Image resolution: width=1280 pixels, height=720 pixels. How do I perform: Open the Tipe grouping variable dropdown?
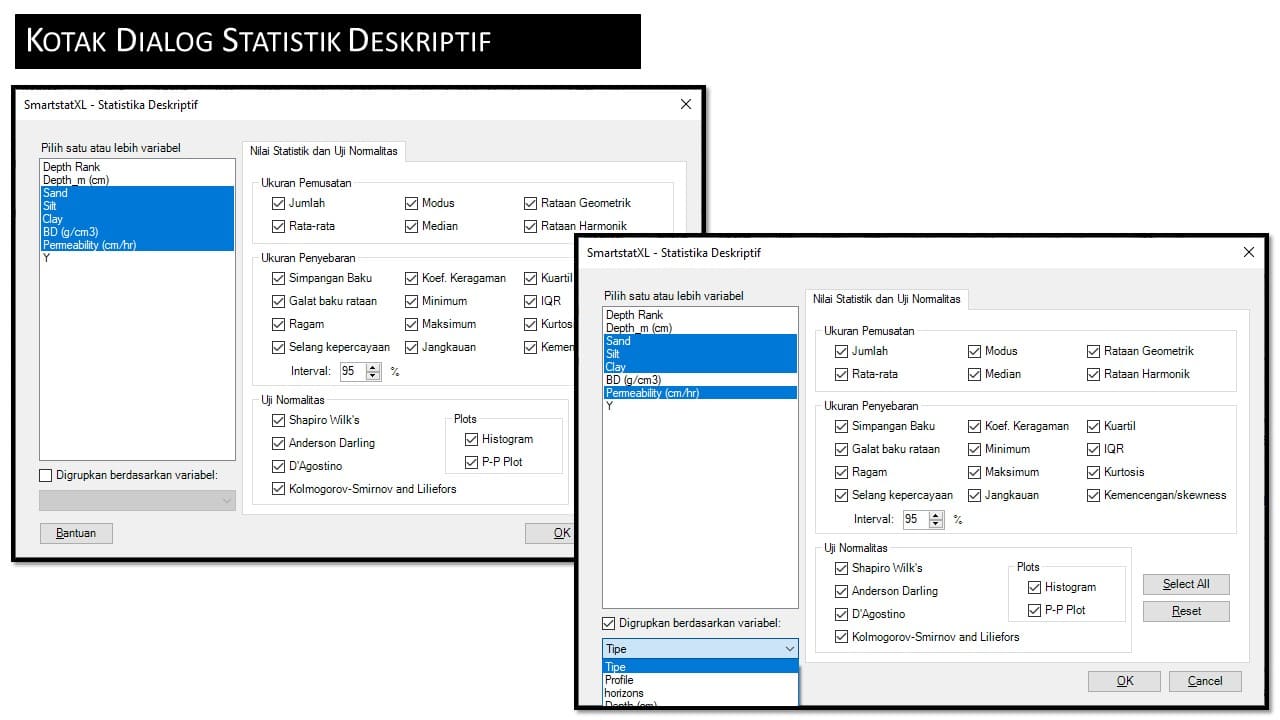pyautogui.click(x=789, y=648)
